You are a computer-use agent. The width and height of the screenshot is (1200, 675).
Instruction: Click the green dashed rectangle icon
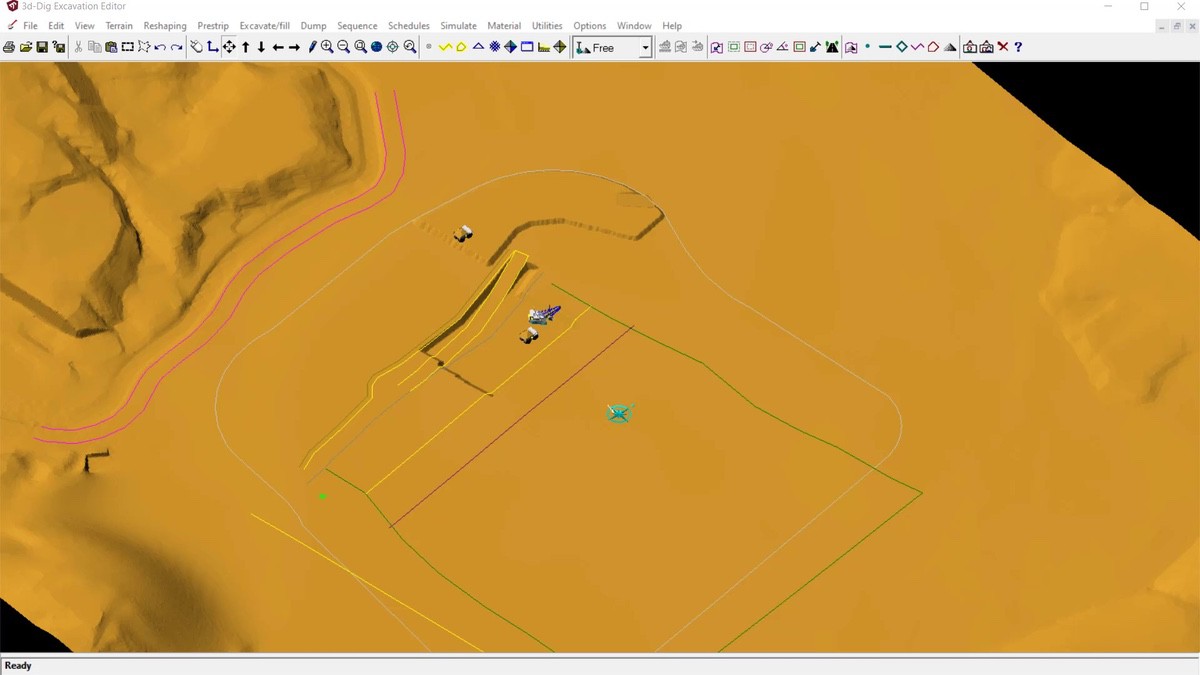[x=734, y=47]
